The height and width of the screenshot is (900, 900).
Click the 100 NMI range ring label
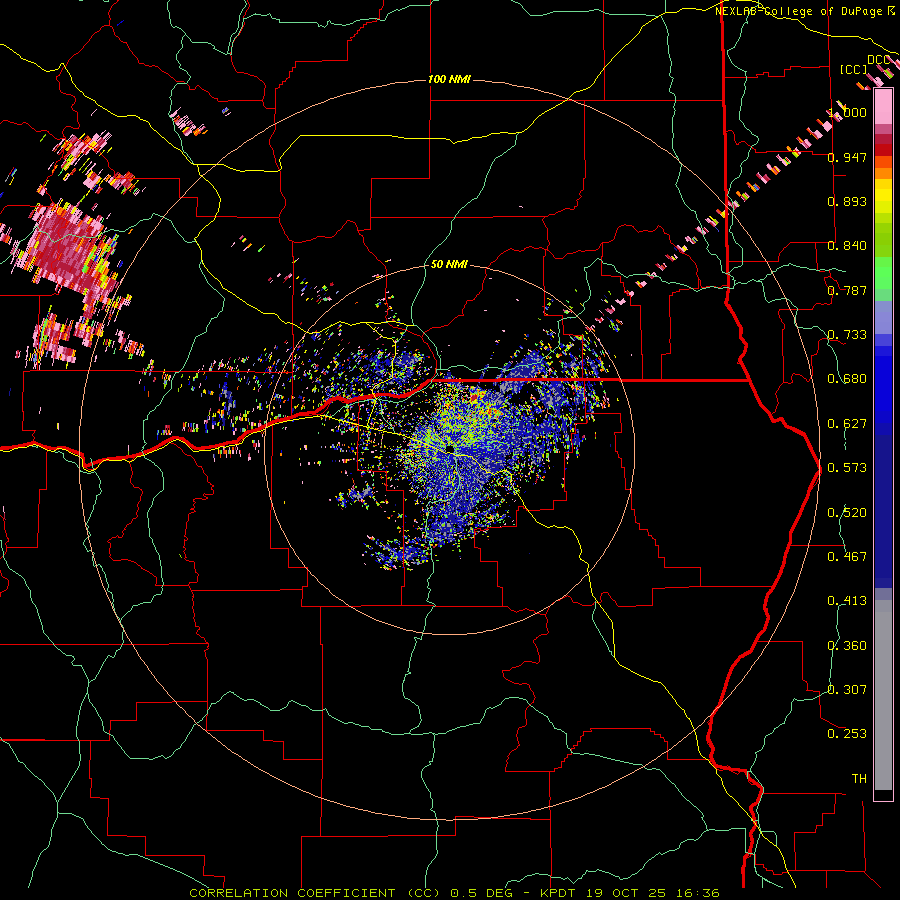coord(449,79)
